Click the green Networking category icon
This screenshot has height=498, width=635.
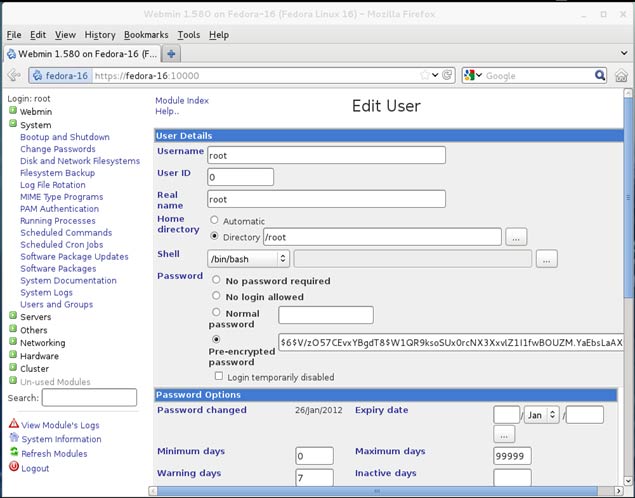click(13, 341)
